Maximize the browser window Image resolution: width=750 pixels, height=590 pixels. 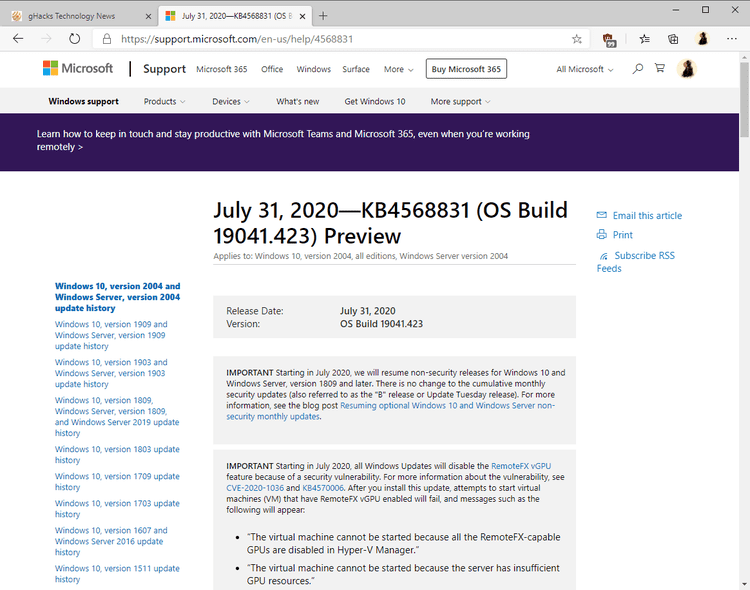coord(706,10)
